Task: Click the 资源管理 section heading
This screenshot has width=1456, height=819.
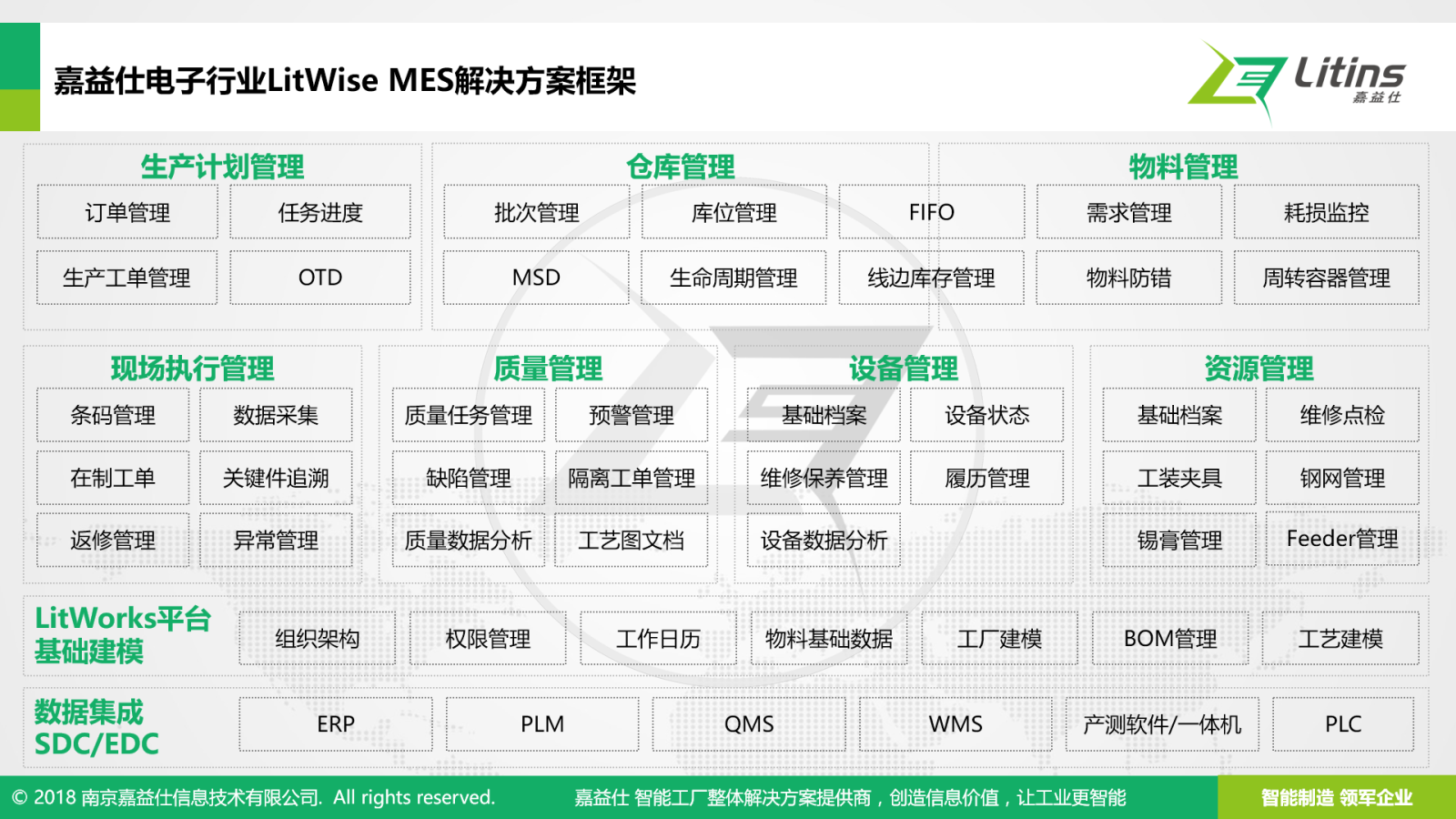Action: 1259,369
